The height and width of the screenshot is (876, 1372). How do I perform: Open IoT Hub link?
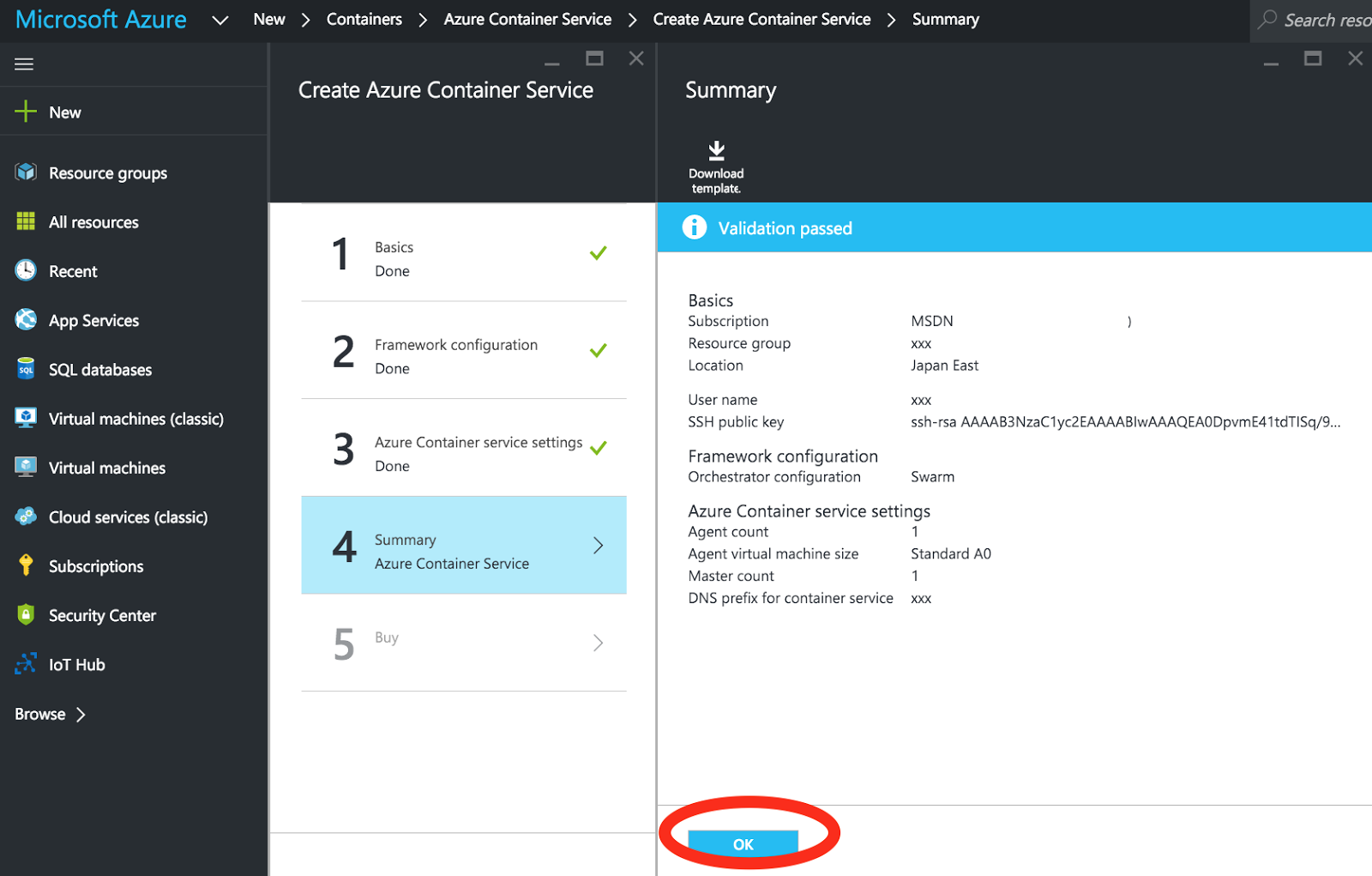(x=77, y=664)
